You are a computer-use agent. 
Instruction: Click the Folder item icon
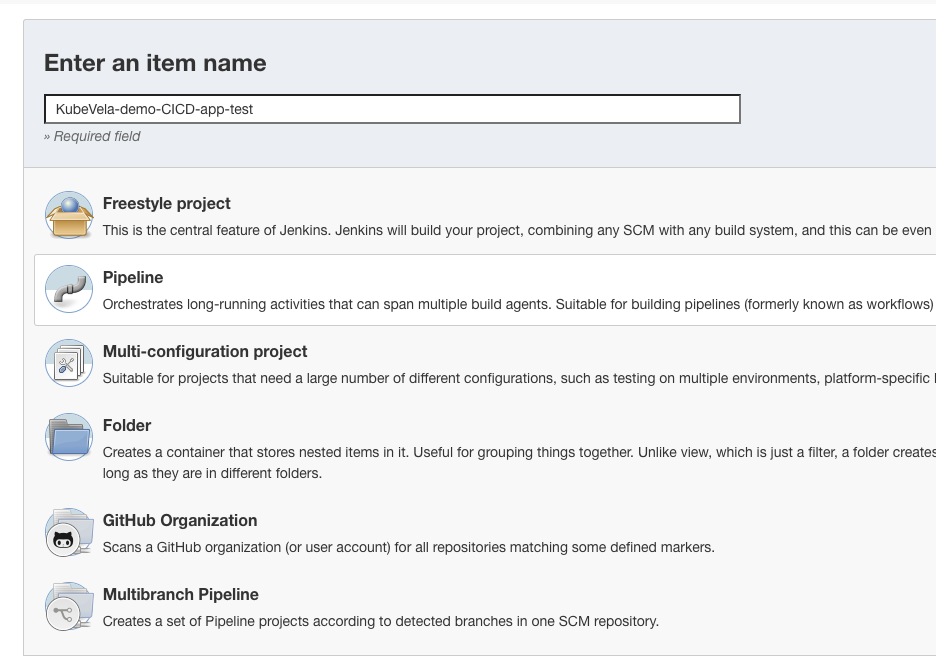69,437
